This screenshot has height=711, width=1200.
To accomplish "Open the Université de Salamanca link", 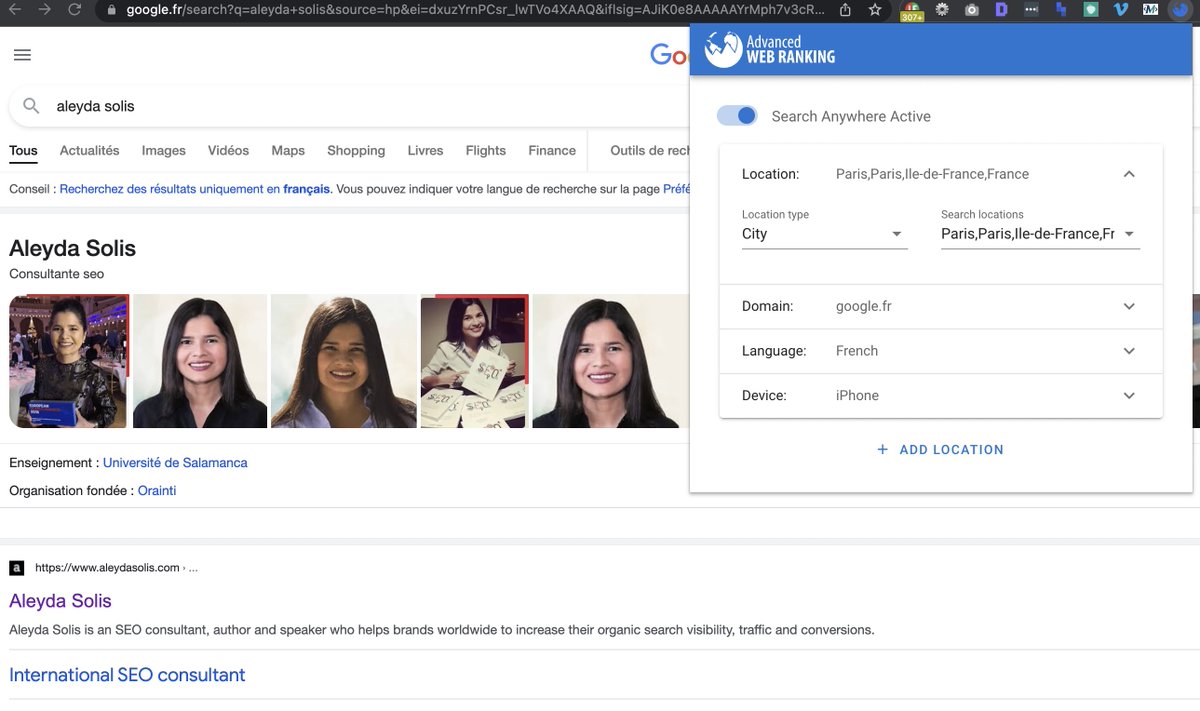I will [175, 463].
